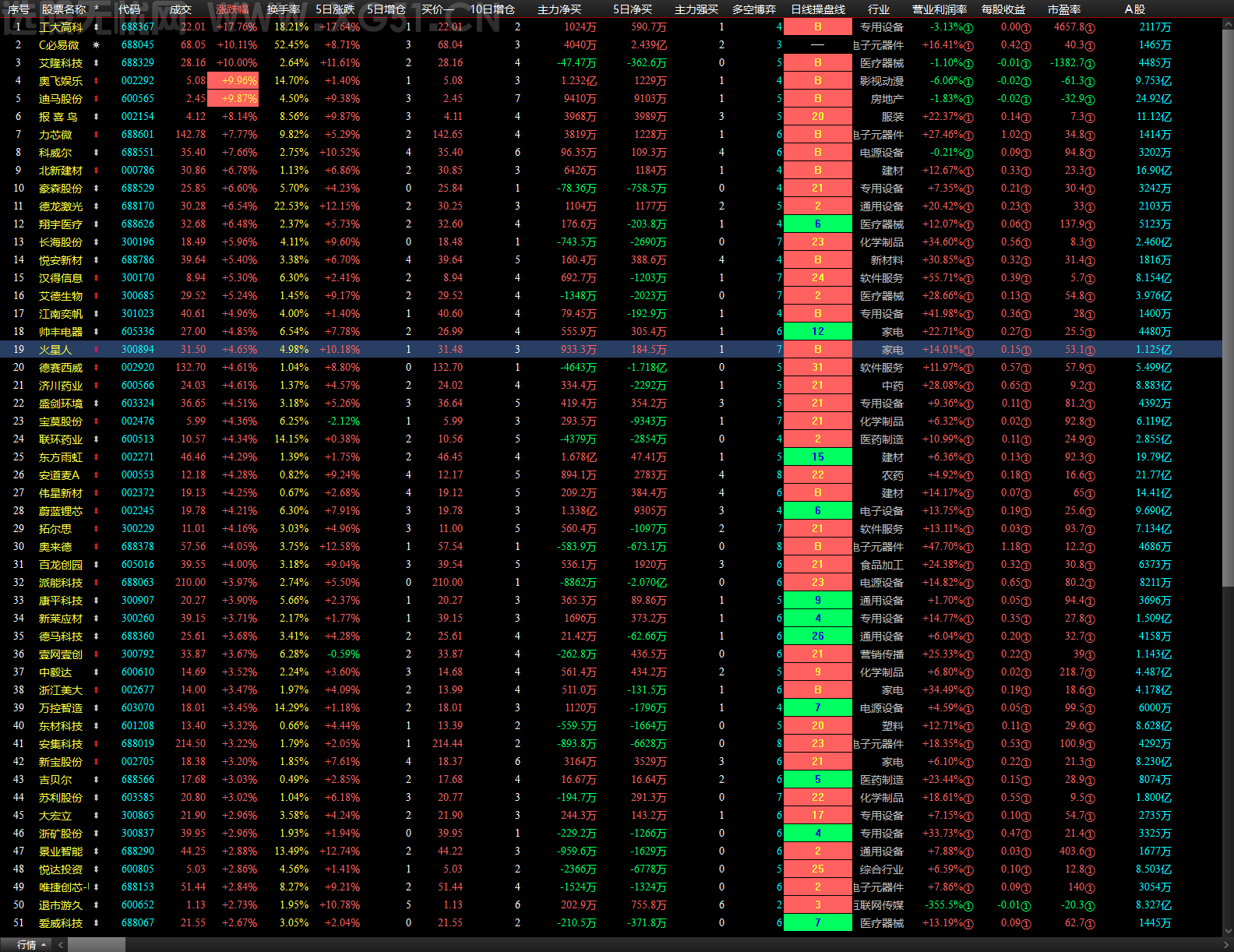The image size is (1234, 952).
Task: Click the red marker icon beside 迪马股份
Action: point(96,99)
